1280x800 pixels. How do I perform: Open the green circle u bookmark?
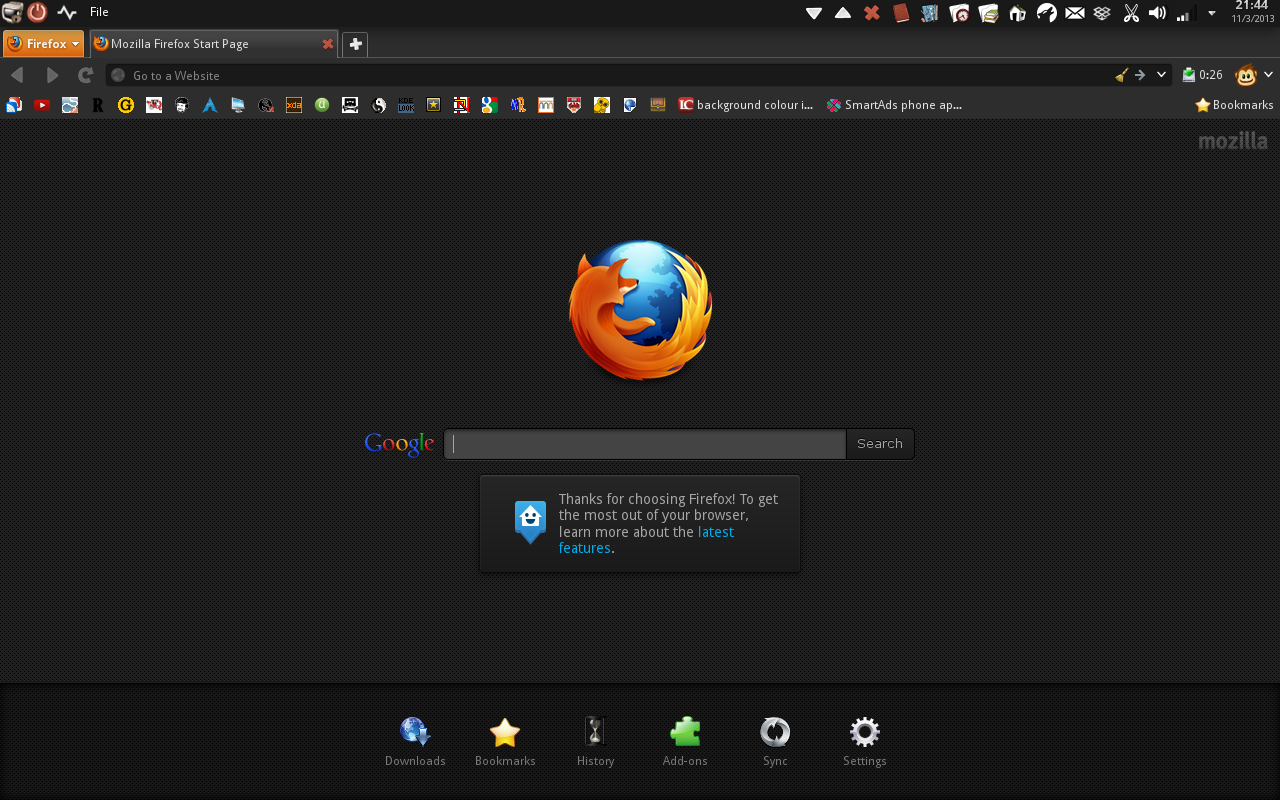coord(322,104)
